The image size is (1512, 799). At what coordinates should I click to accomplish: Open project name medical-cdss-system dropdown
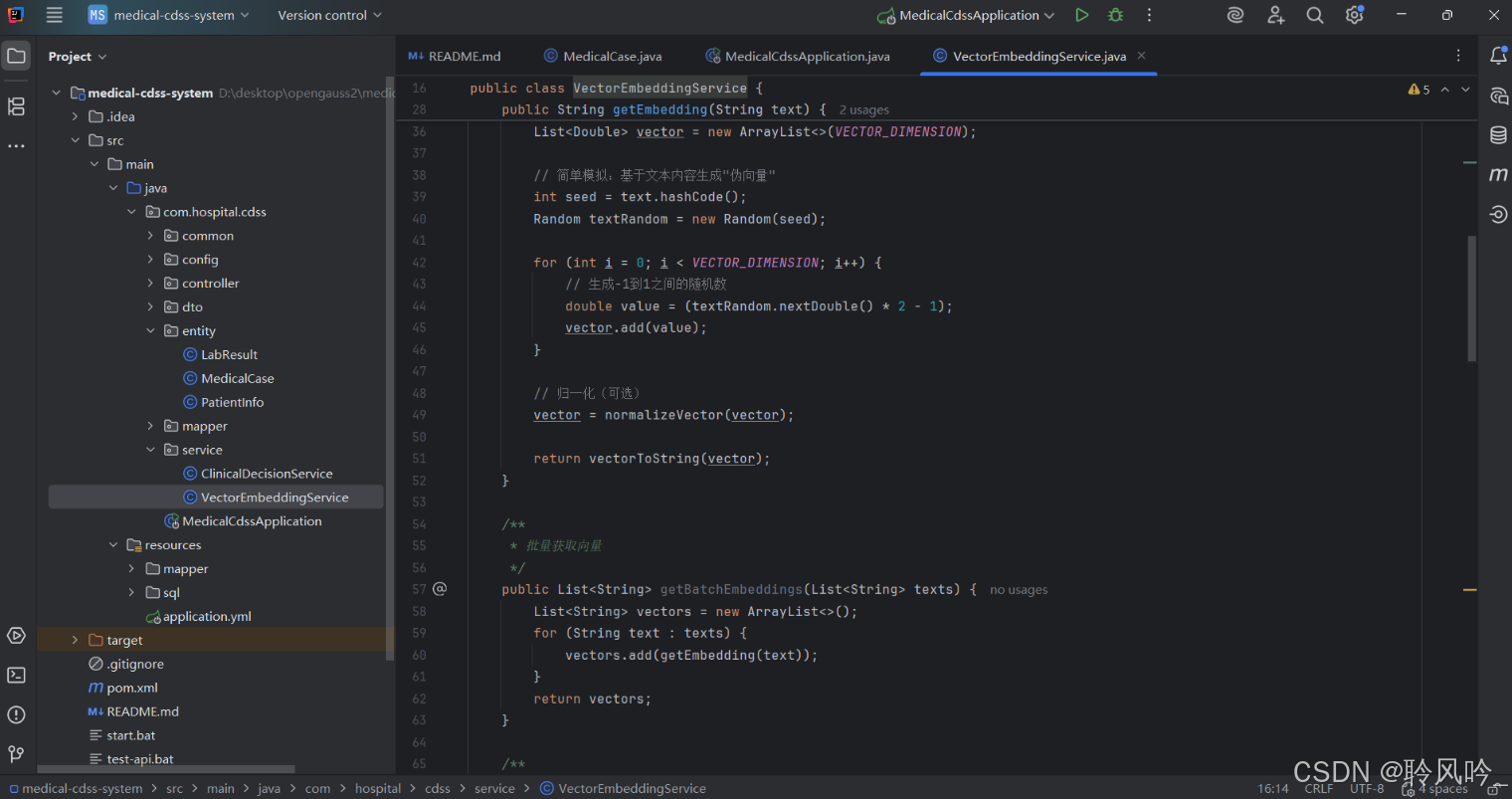(x=168, y=15)
